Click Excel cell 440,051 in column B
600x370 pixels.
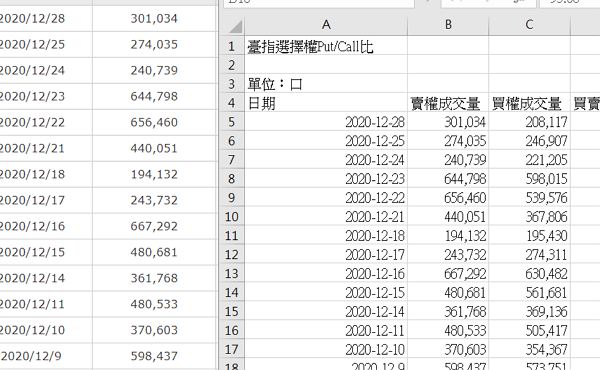coord(448,217)
